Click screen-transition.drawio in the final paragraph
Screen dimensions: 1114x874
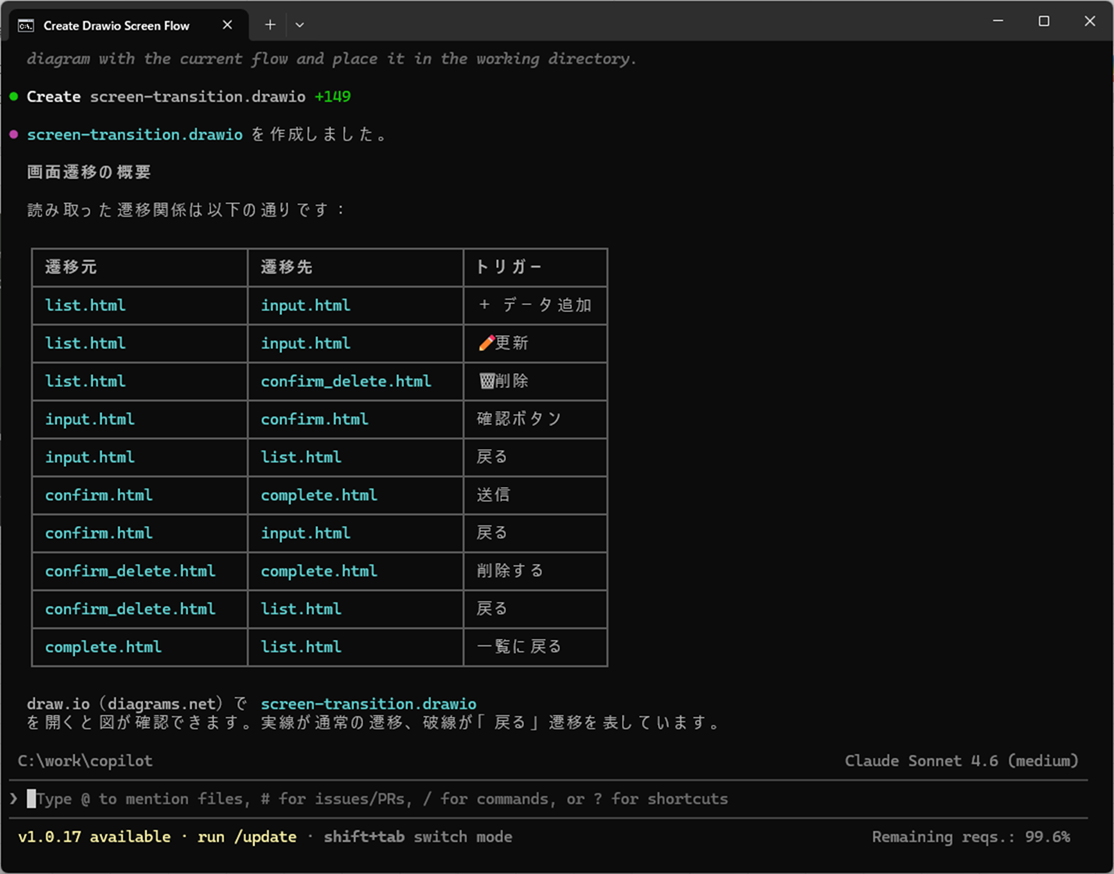point(368,704)
